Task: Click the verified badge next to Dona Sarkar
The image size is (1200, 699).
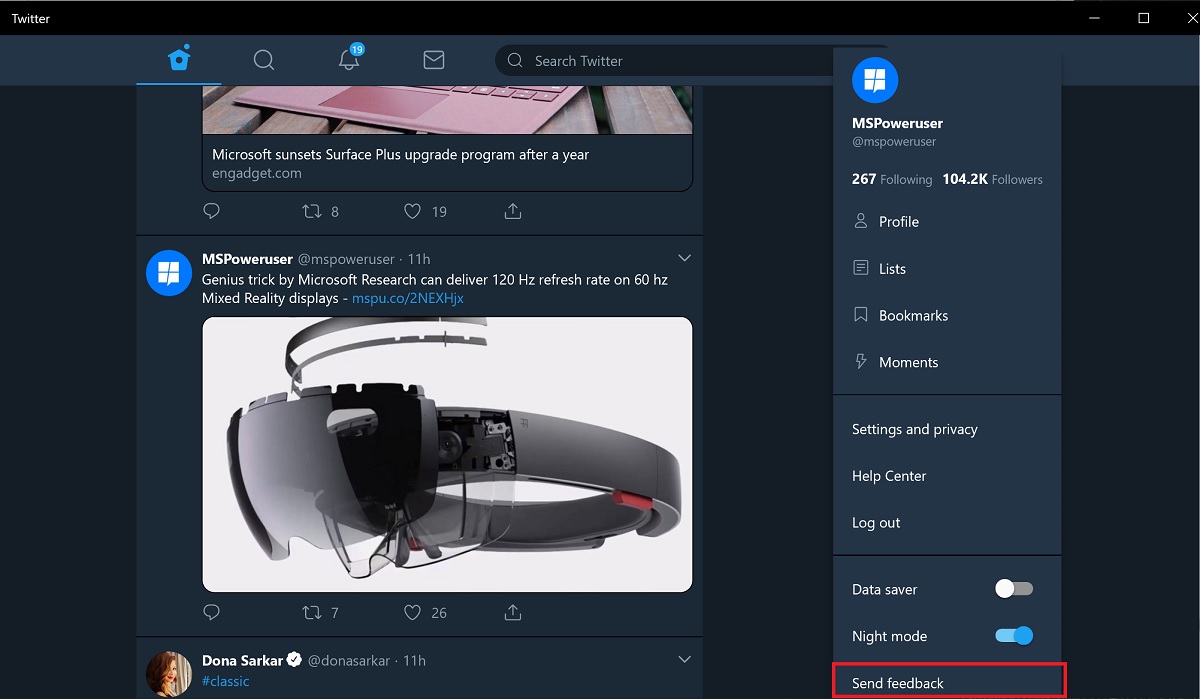Action: [x=295, y=660]
